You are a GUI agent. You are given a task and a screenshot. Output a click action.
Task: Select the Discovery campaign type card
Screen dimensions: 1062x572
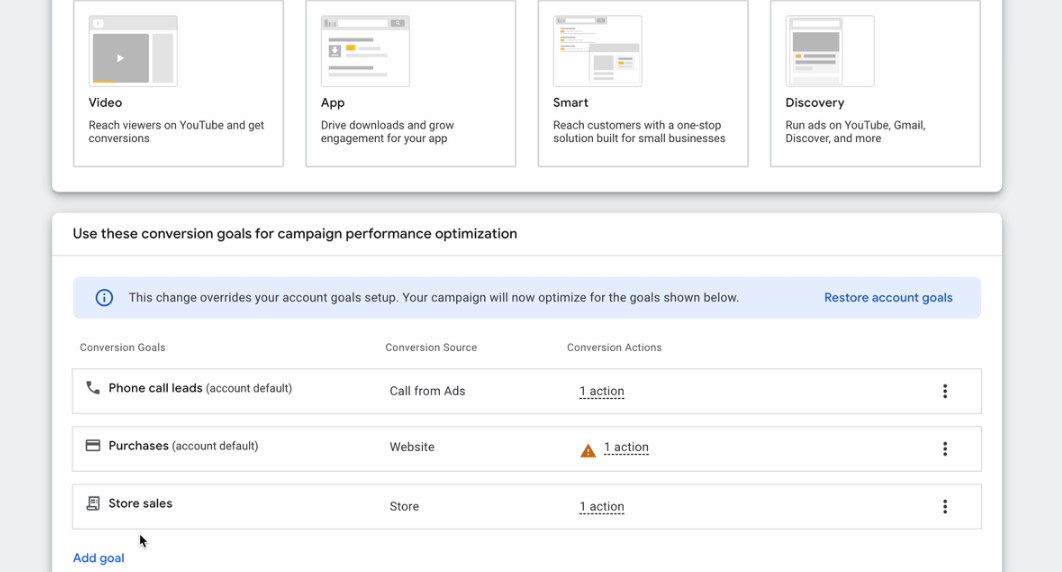(874, 84)
